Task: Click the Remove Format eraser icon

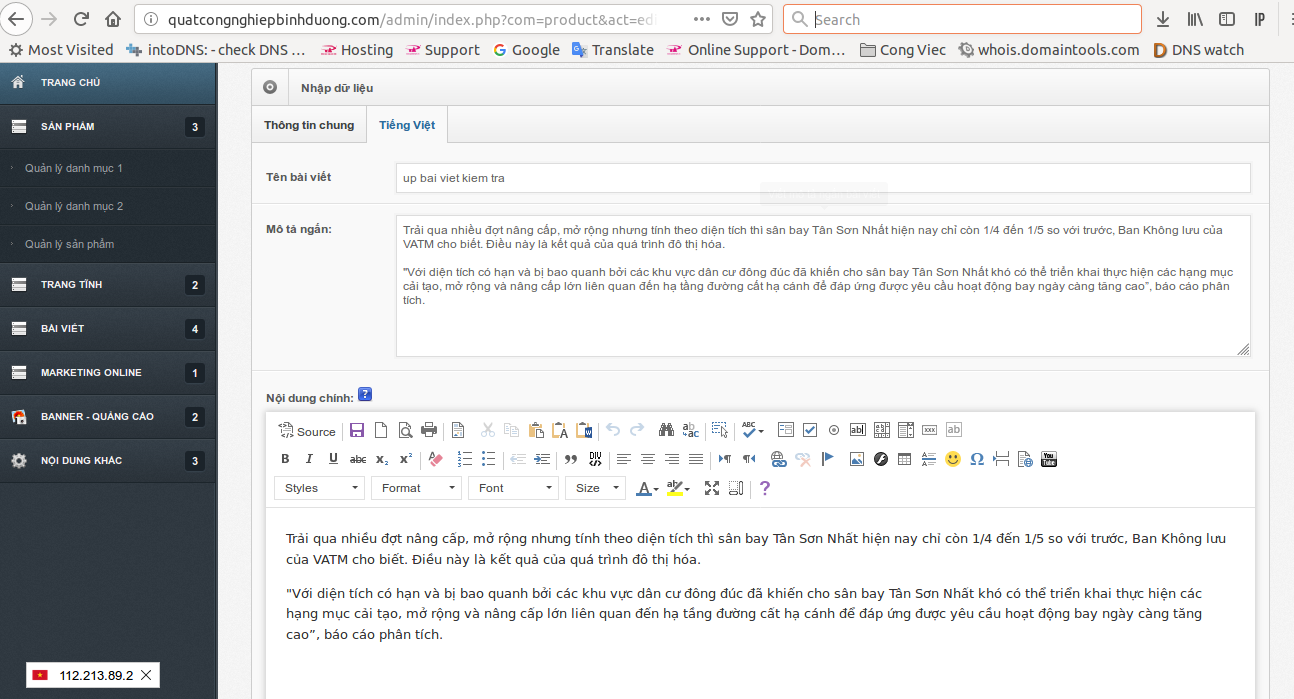Action: 435,459
